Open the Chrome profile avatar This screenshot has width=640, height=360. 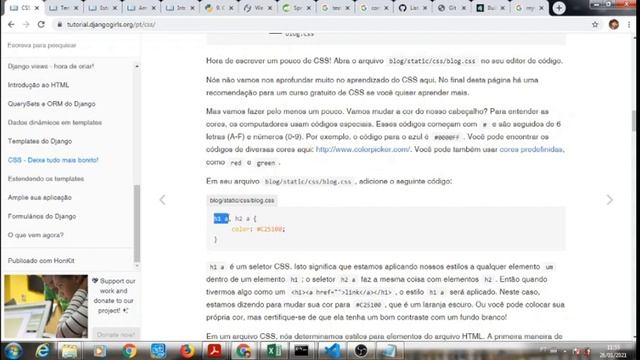(x=613, y=24)
